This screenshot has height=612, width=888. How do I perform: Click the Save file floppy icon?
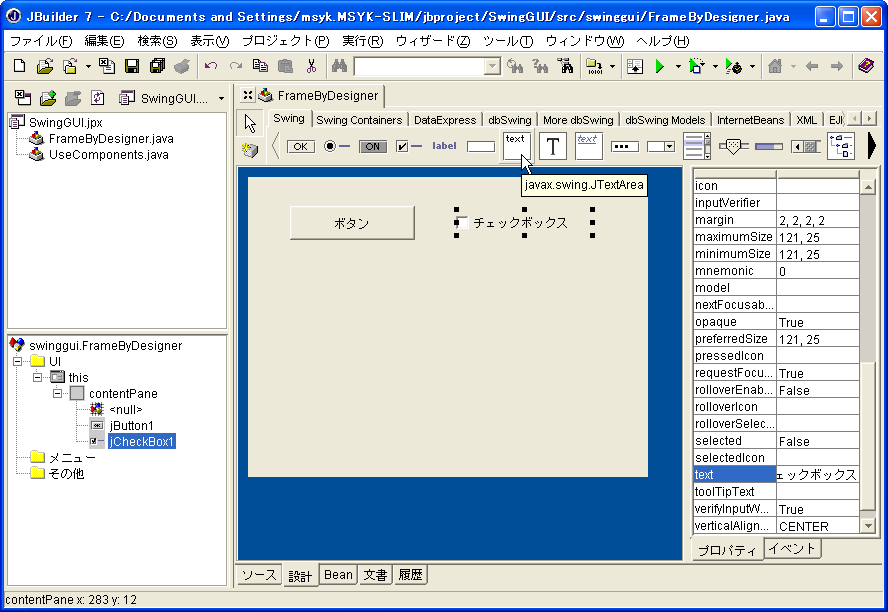coord(131,66)
